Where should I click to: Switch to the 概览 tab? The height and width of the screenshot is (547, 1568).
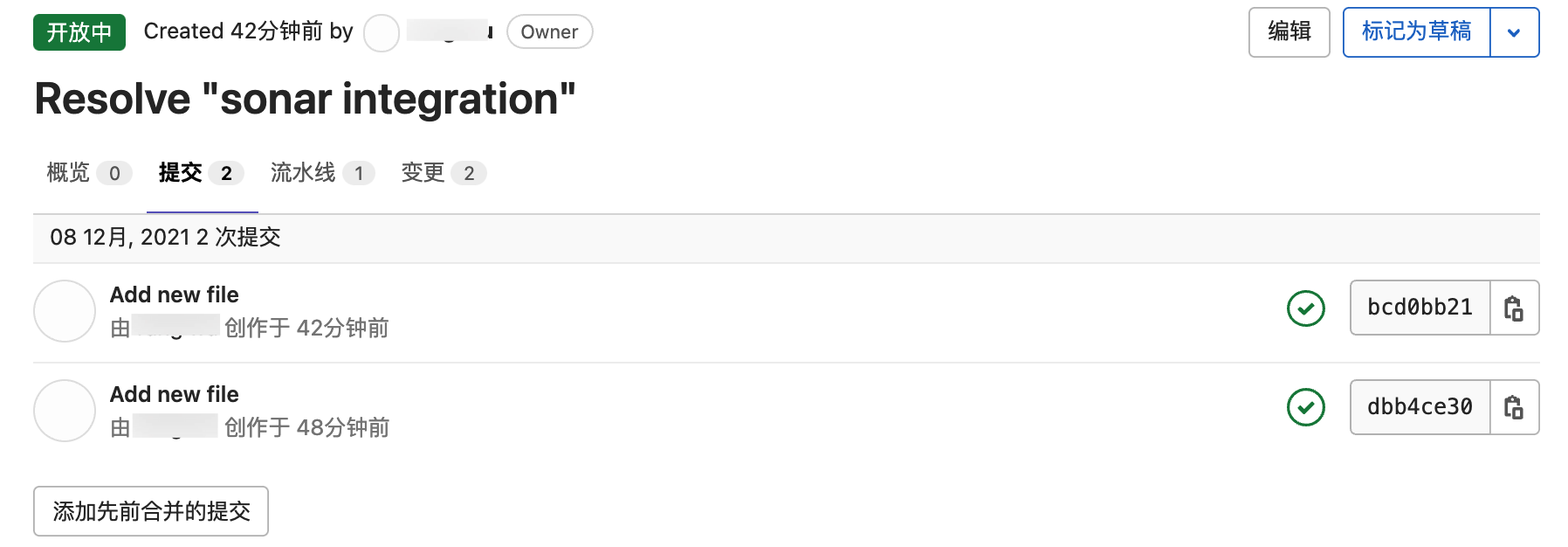[x=87, y=173]
